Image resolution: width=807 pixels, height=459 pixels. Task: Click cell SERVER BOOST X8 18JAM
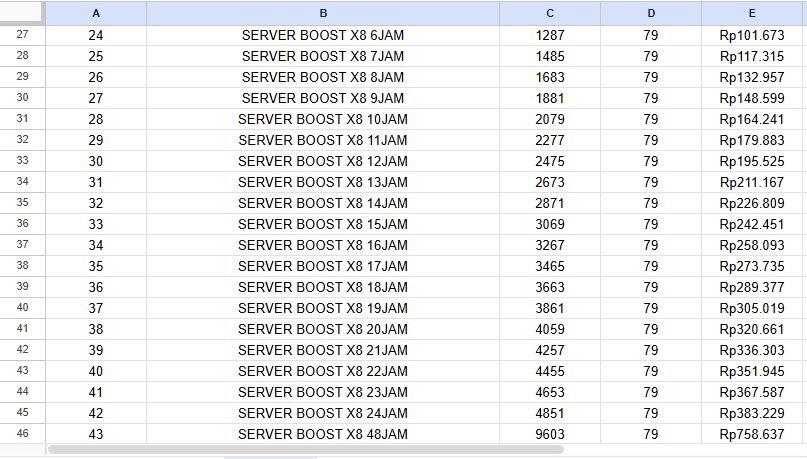323,287
